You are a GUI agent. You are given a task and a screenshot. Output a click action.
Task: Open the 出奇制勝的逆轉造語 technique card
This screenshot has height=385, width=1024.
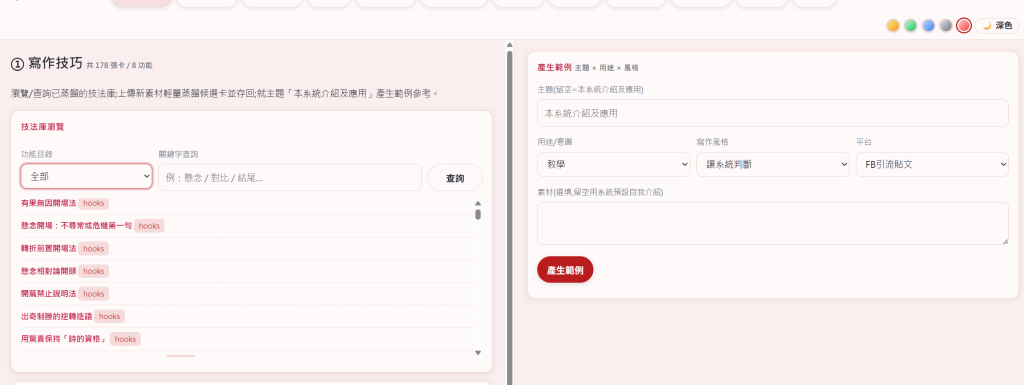[x=56, y=316]
